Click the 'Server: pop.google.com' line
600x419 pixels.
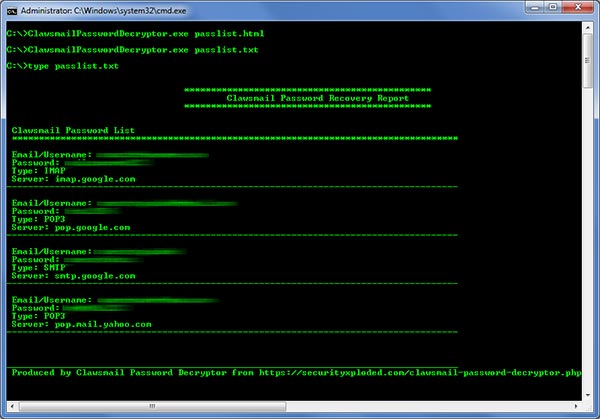pos(71,227)
